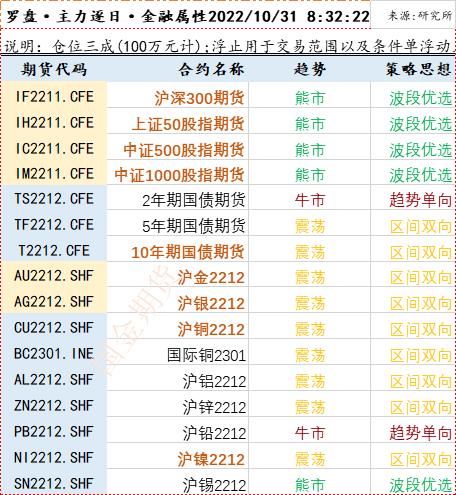The image size is (456, 495).
Task: Click 牛市 trend in PB2212.SHF row
Action: 310,433
